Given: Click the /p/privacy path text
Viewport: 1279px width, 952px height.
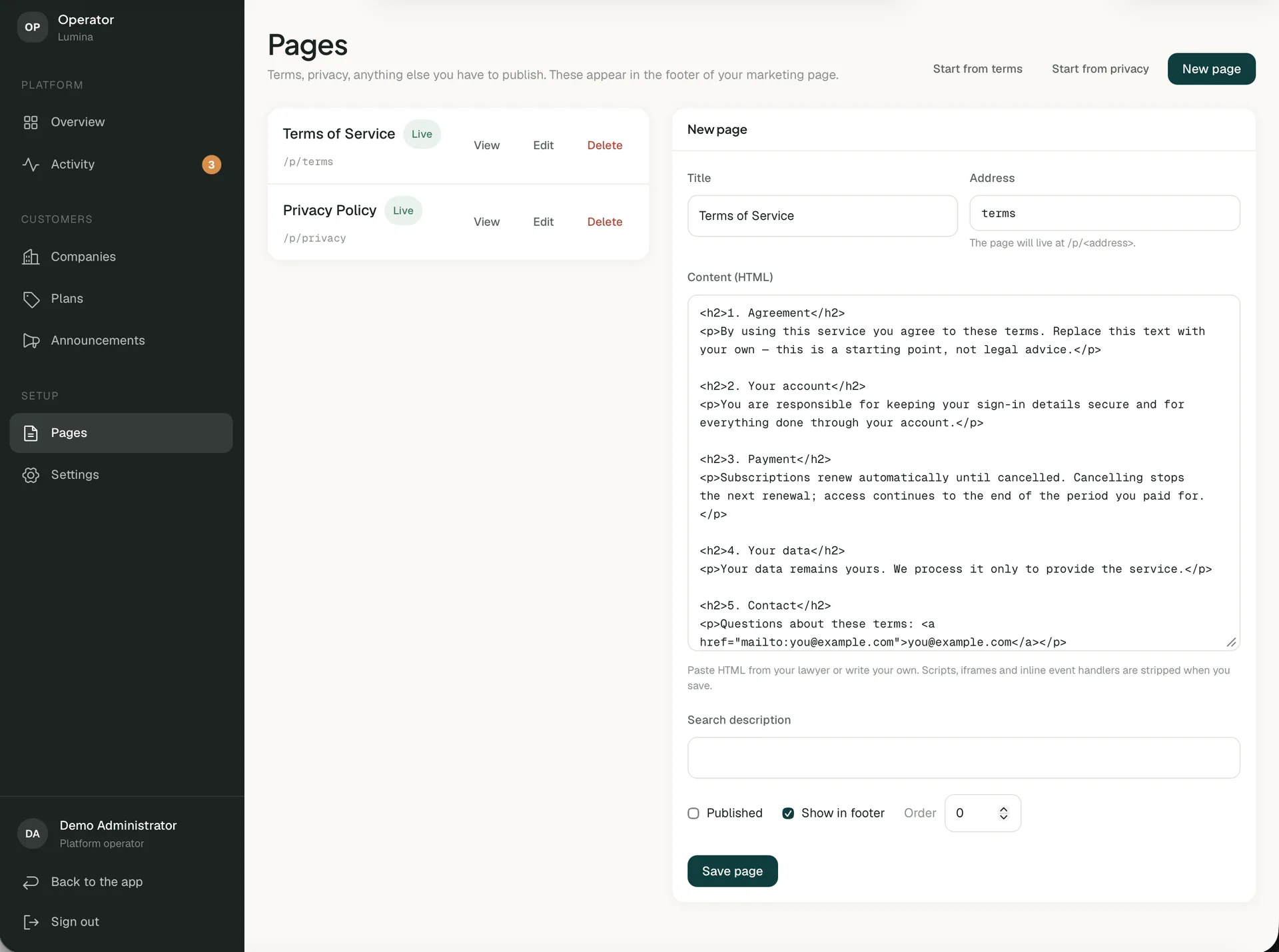Looking at the screenshot, I should coord(314,239).
